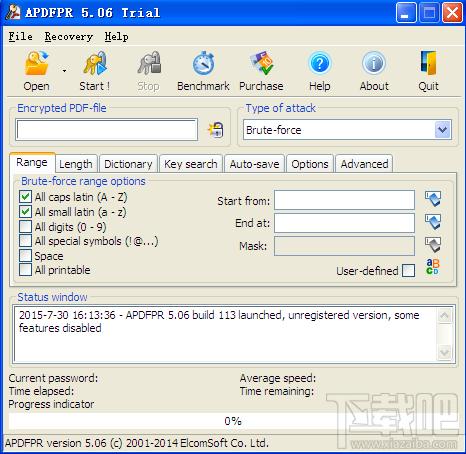Close the APDFPR window
Screen dimensions: 466x454
pos(452,13)
